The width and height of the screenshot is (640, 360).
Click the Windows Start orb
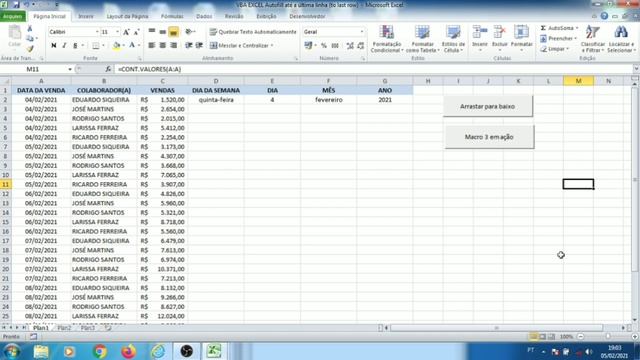click(x=11, y=351)
